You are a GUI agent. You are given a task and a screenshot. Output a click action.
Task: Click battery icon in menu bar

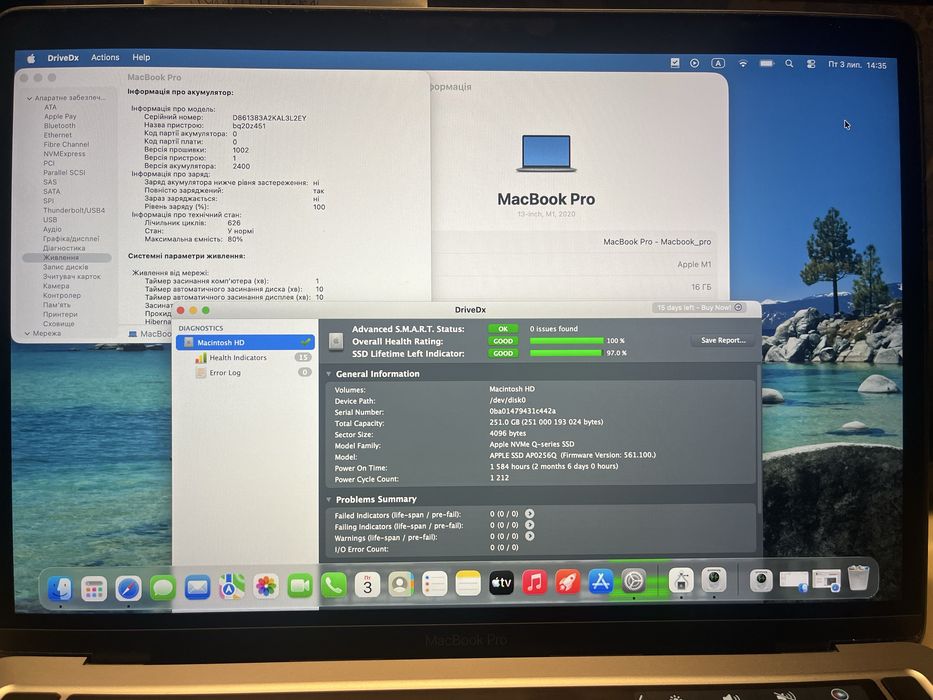pos(766,63)
